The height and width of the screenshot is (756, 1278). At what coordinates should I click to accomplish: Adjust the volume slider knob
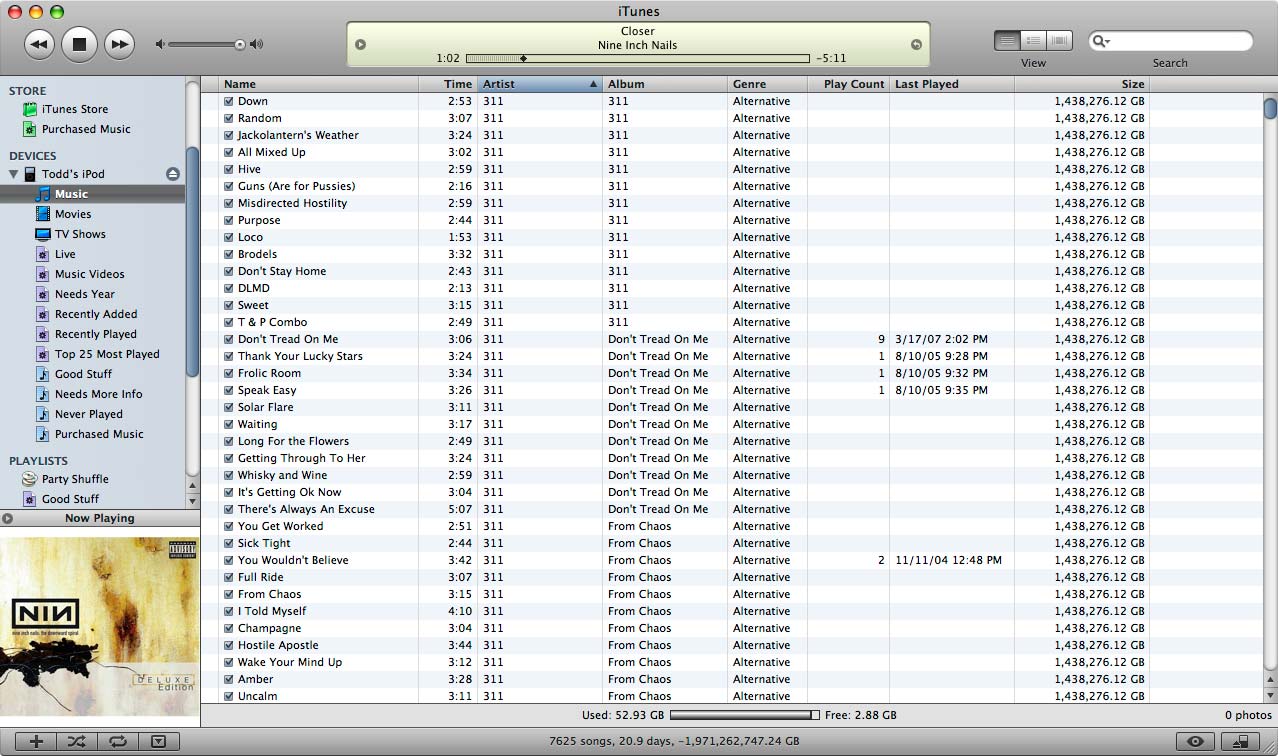pyautogui.click(x=240, y=44)
